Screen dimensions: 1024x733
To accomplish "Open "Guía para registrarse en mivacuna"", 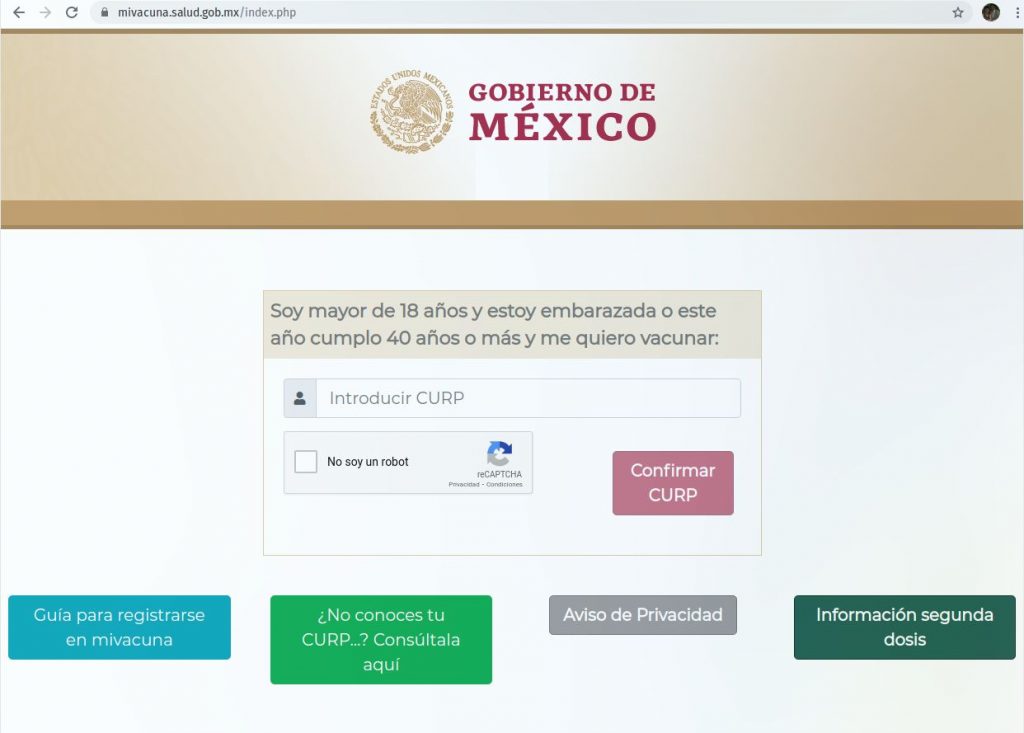I will click(x=119, y=627).
